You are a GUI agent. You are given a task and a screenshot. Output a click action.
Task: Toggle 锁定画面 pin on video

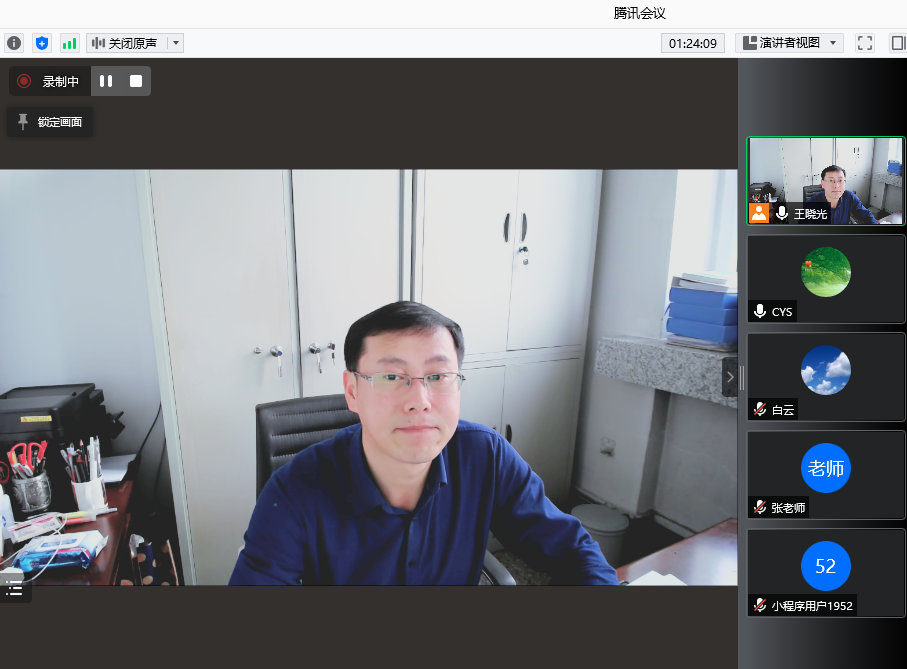[50, 122]
